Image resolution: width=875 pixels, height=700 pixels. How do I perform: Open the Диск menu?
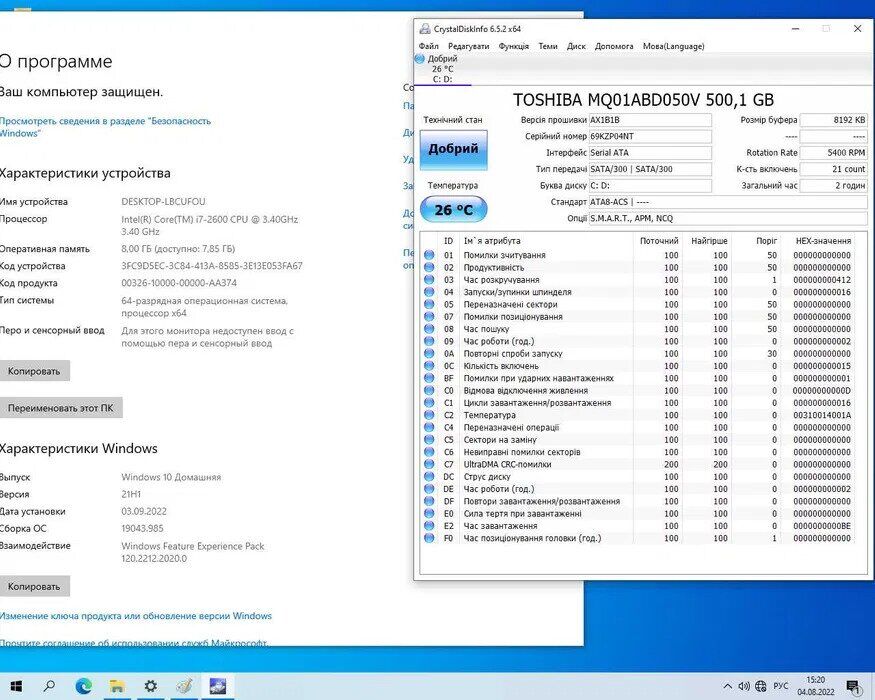[576, 46]
